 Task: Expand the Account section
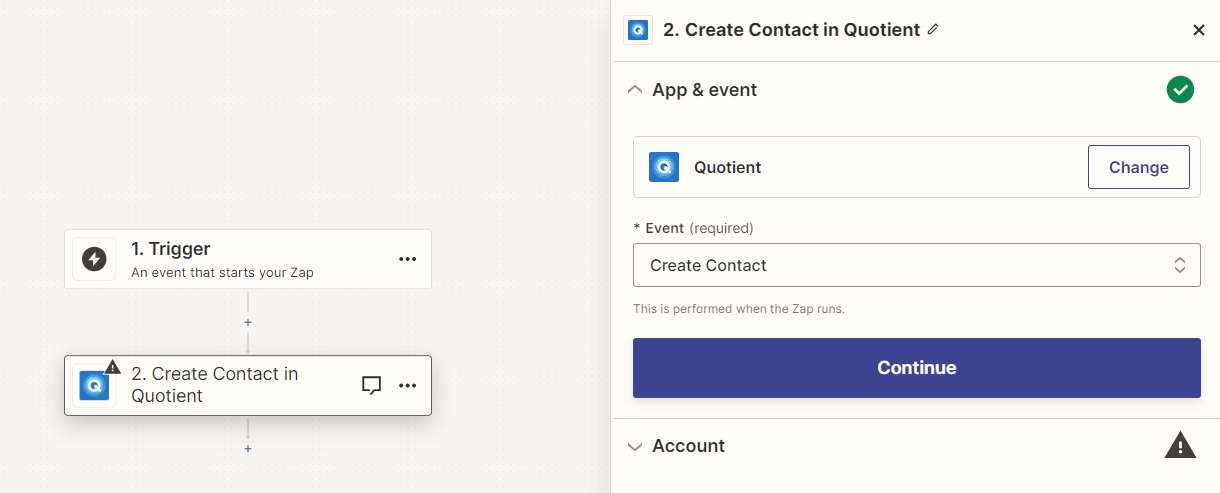point(634,446)
